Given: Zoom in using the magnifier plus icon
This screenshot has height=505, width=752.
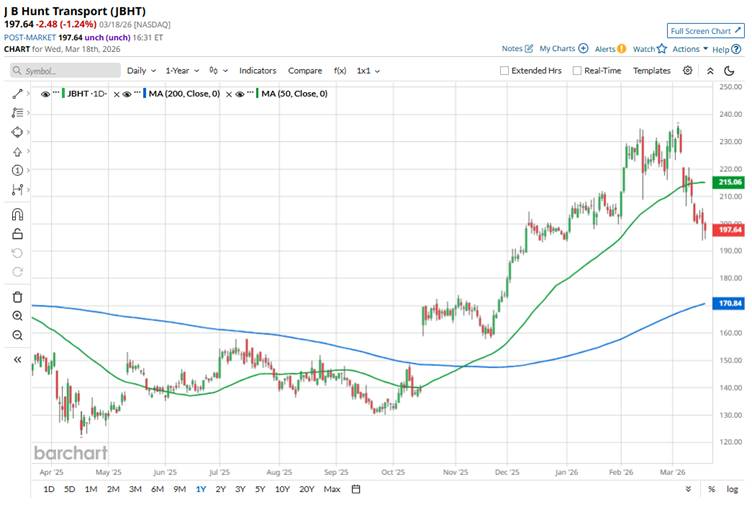Looking at the screenshot, I should (x=17, y=316).
